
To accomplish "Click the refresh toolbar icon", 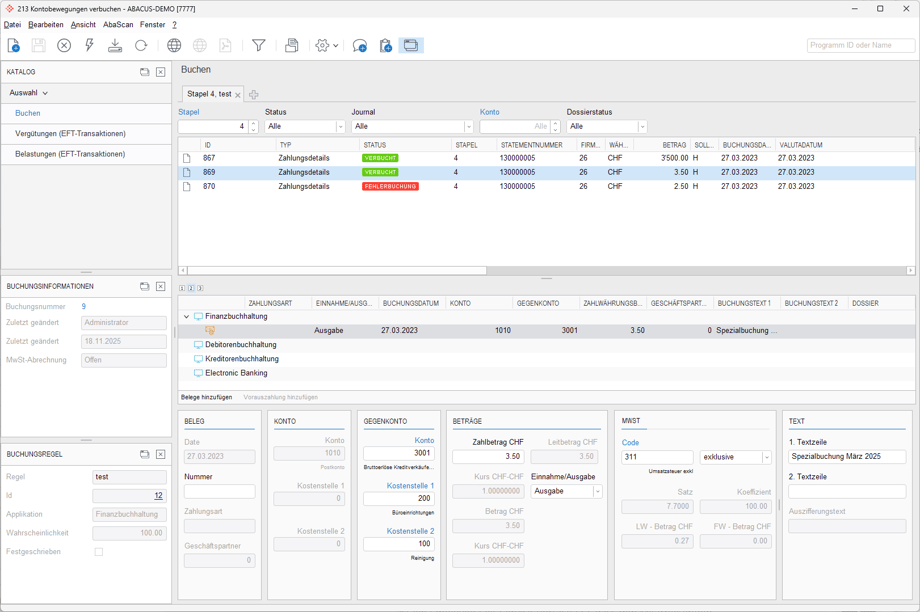I will coord(141,46).
